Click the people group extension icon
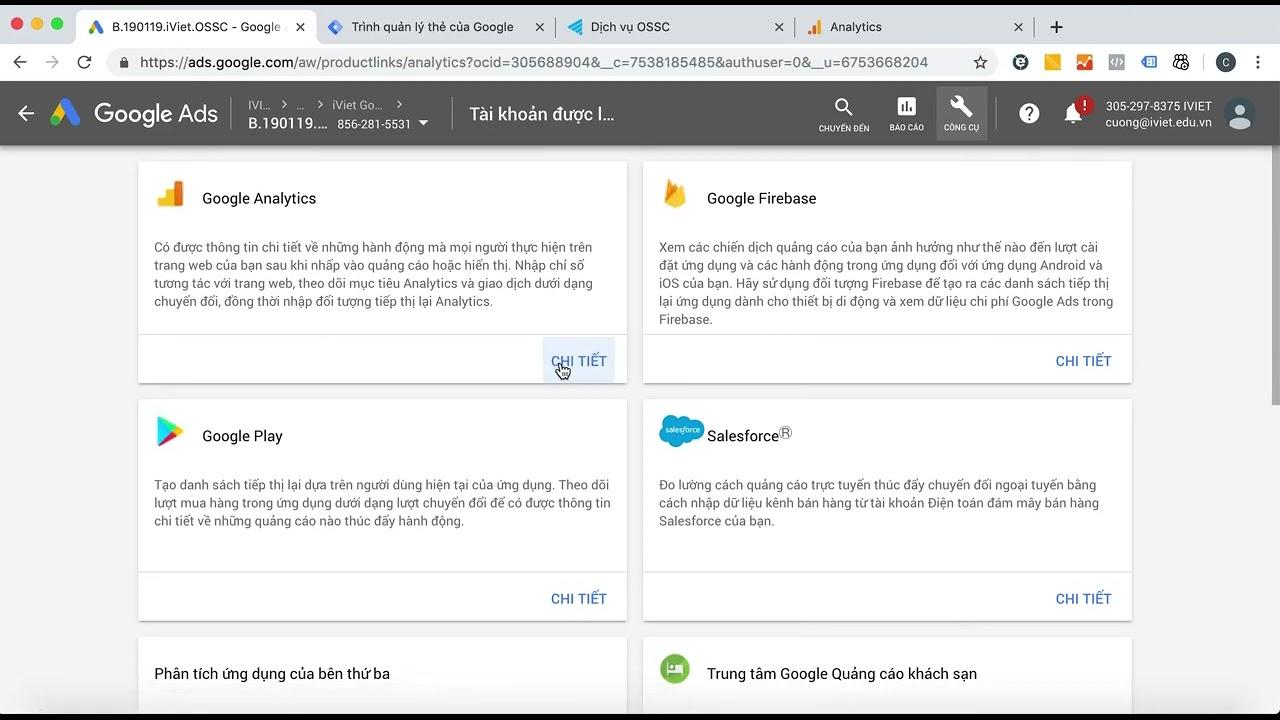The width and height of the screenshot is (1280, 720). coord(1181,62)
